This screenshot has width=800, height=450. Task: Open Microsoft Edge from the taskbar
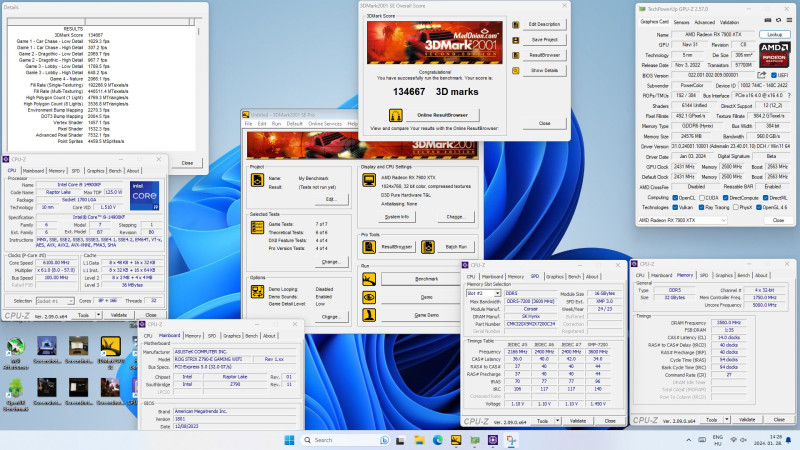tap(438, 440)
